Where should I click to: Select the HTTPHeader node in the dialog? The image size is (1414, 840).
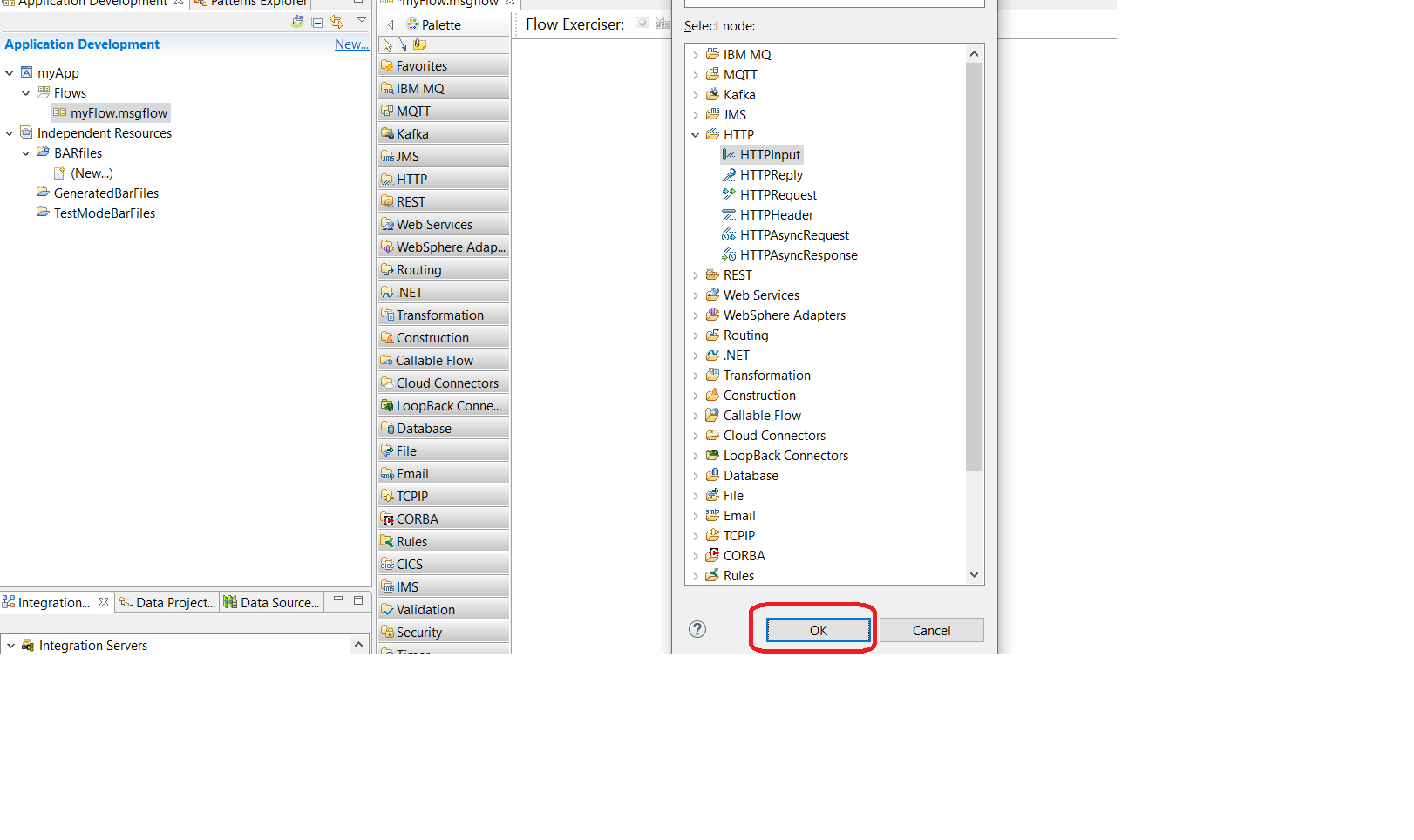click(768, 215)
